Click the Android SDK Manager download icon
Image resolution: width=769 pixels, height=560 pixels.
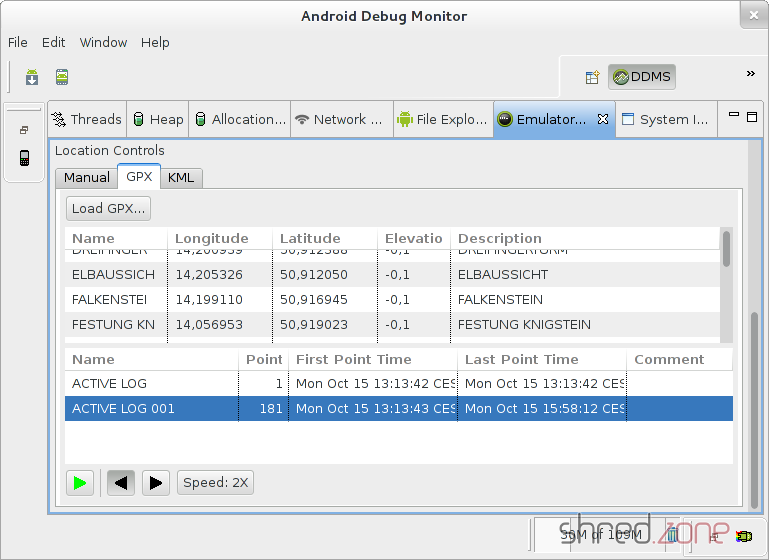[32, 77]
